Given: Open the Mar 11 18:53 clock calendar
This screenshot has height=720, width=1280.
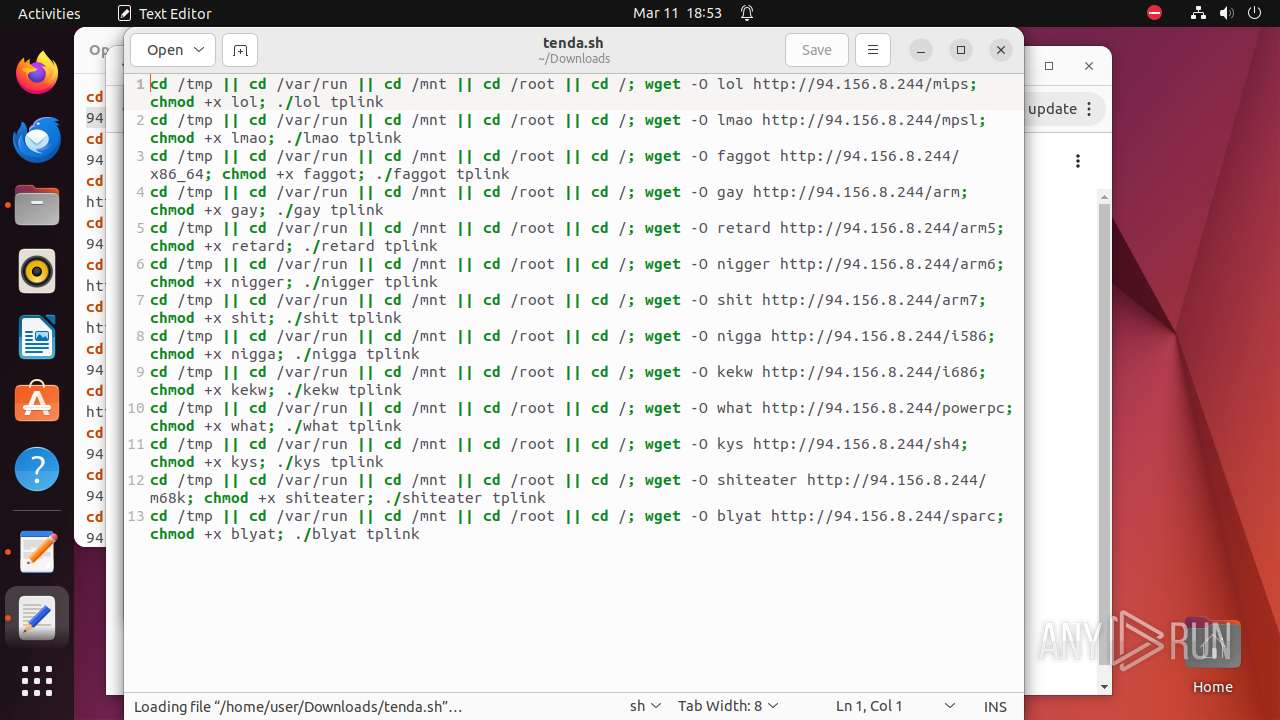Looking at the screenshot, I should (677, 13).
